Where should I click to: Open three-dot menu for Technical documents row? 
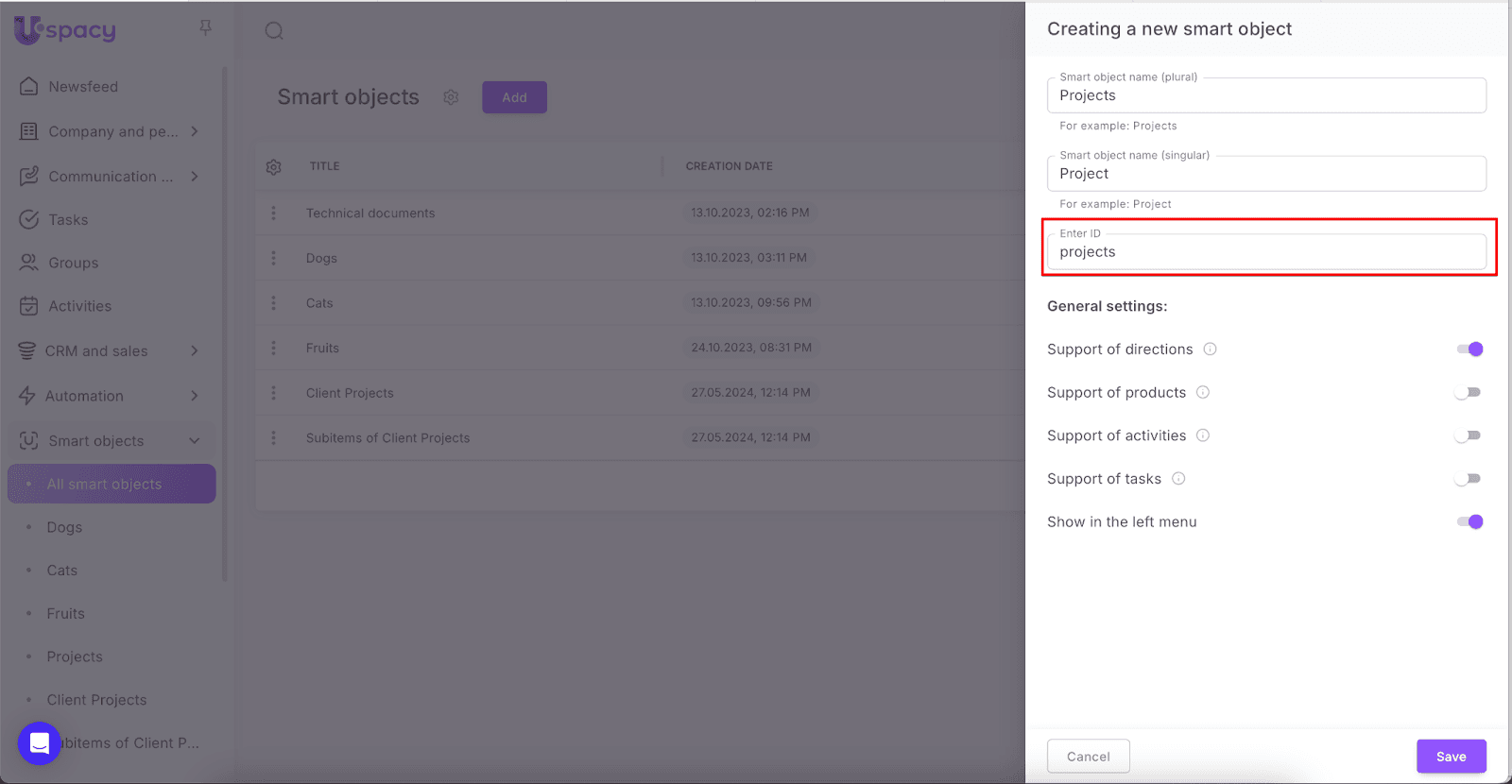pos(274,213)
